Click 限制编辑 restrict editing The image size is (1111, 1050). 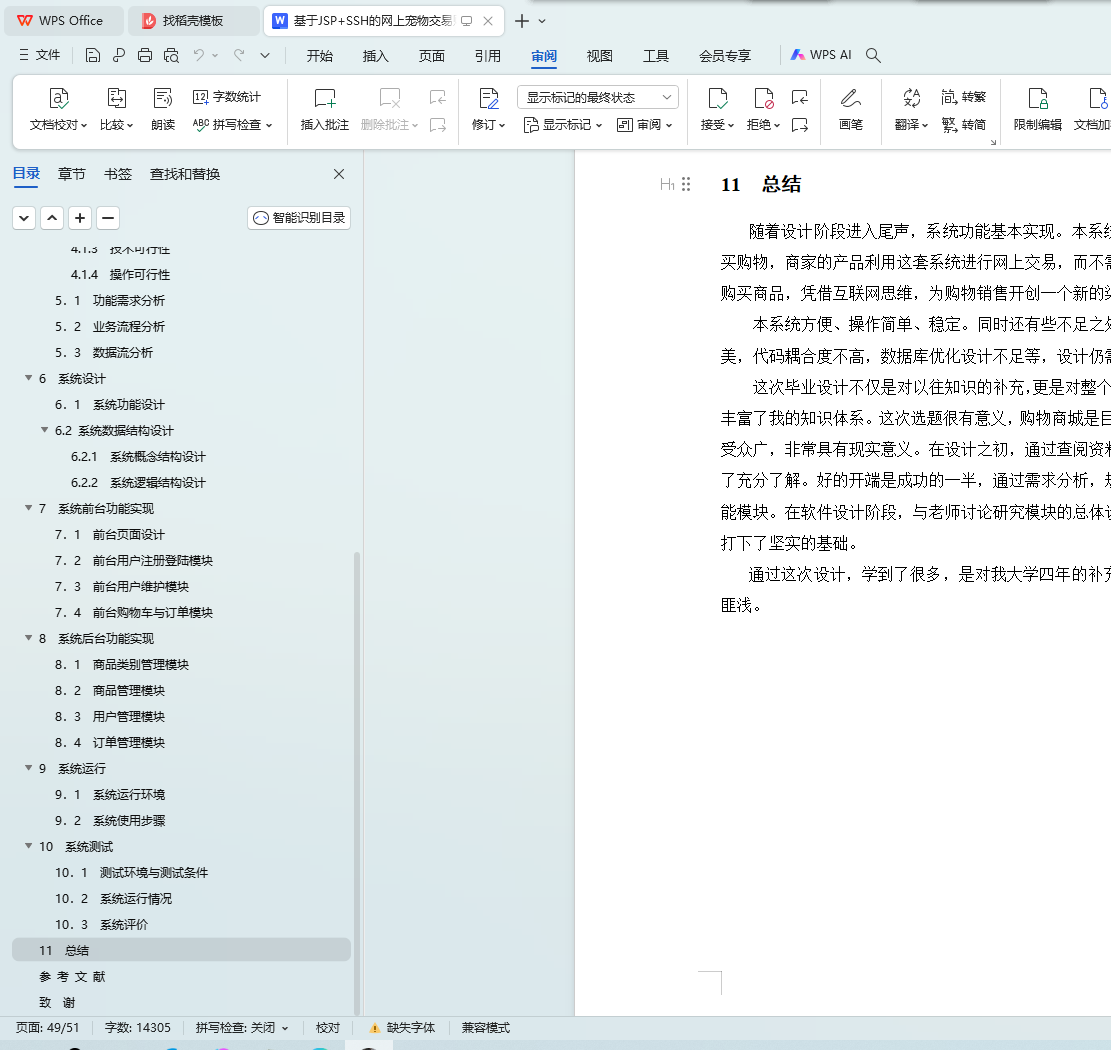click(x=1037, y=109)
